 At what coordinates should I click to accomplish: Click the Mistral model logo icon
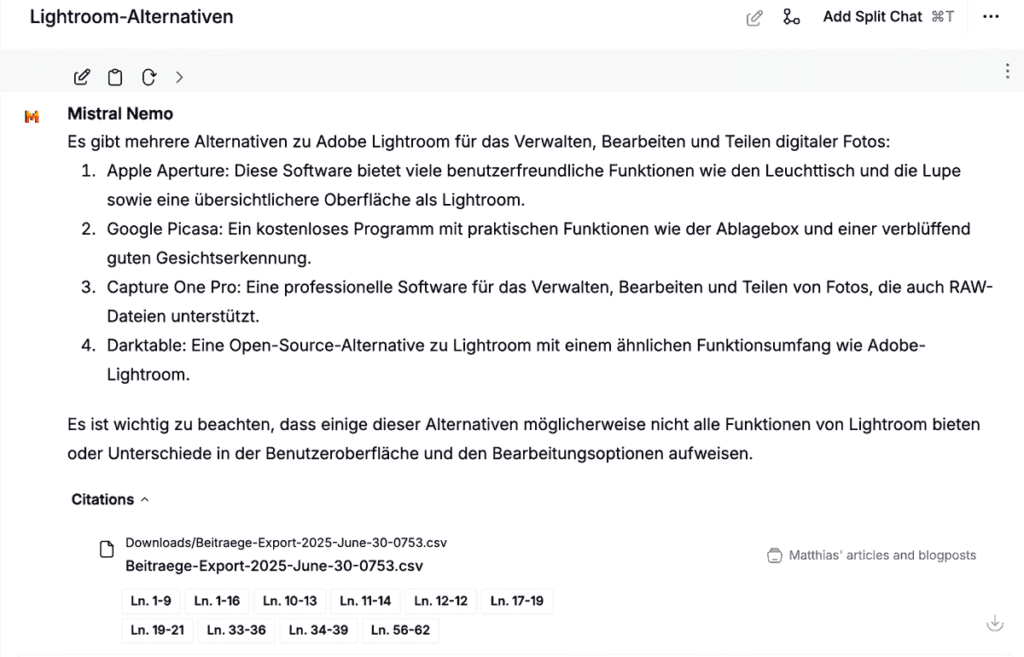click(32, 117)
